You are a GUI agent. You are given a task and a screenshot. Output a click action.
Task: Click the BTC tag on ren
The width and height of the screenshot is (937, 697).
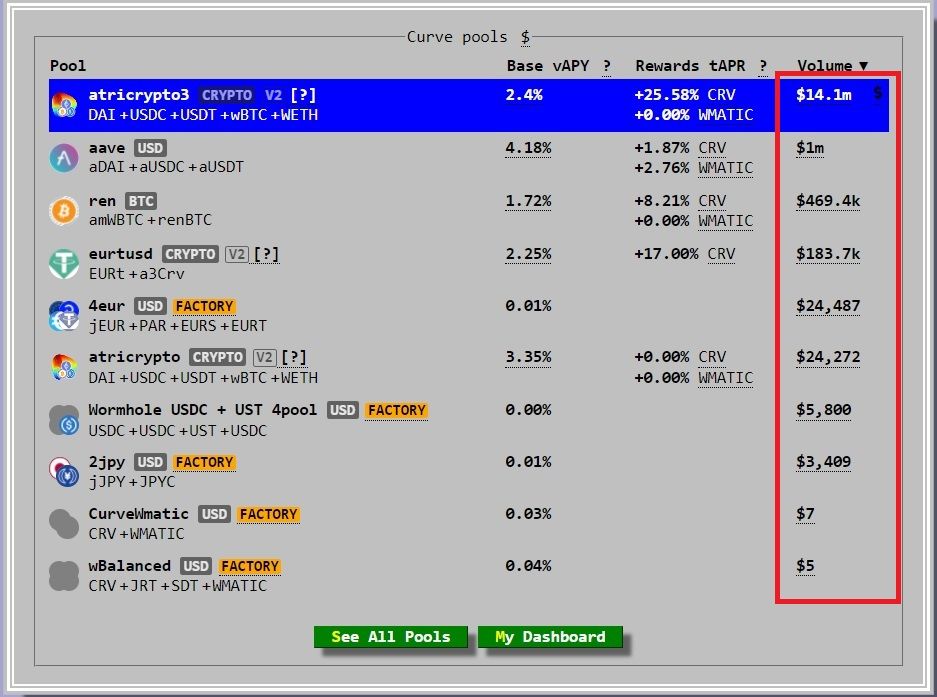pyautogui.click(x=141, y=201)
